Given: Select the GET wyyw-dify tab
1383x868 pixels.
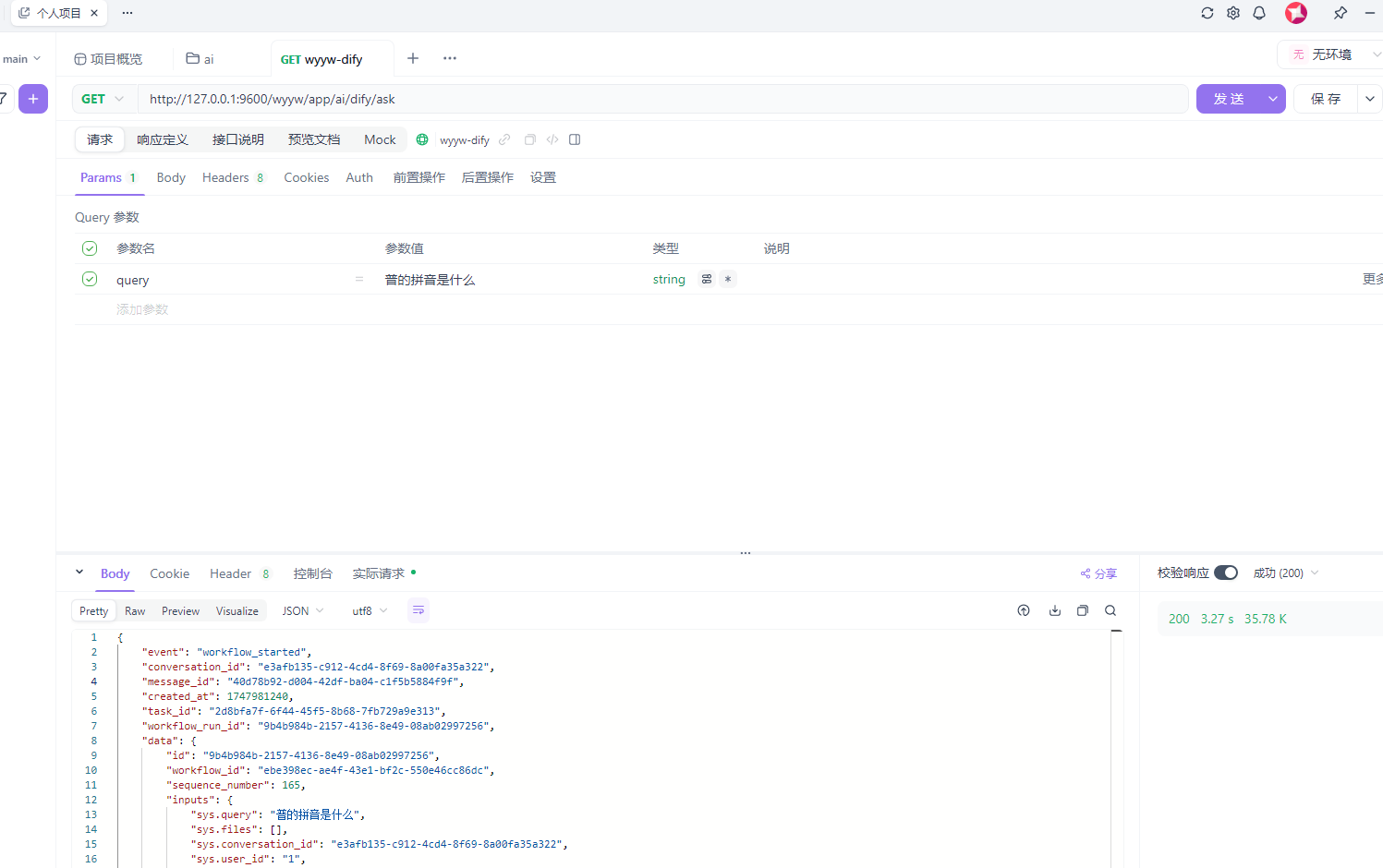Looking at the screenshot, I should [x=321, y=59].
